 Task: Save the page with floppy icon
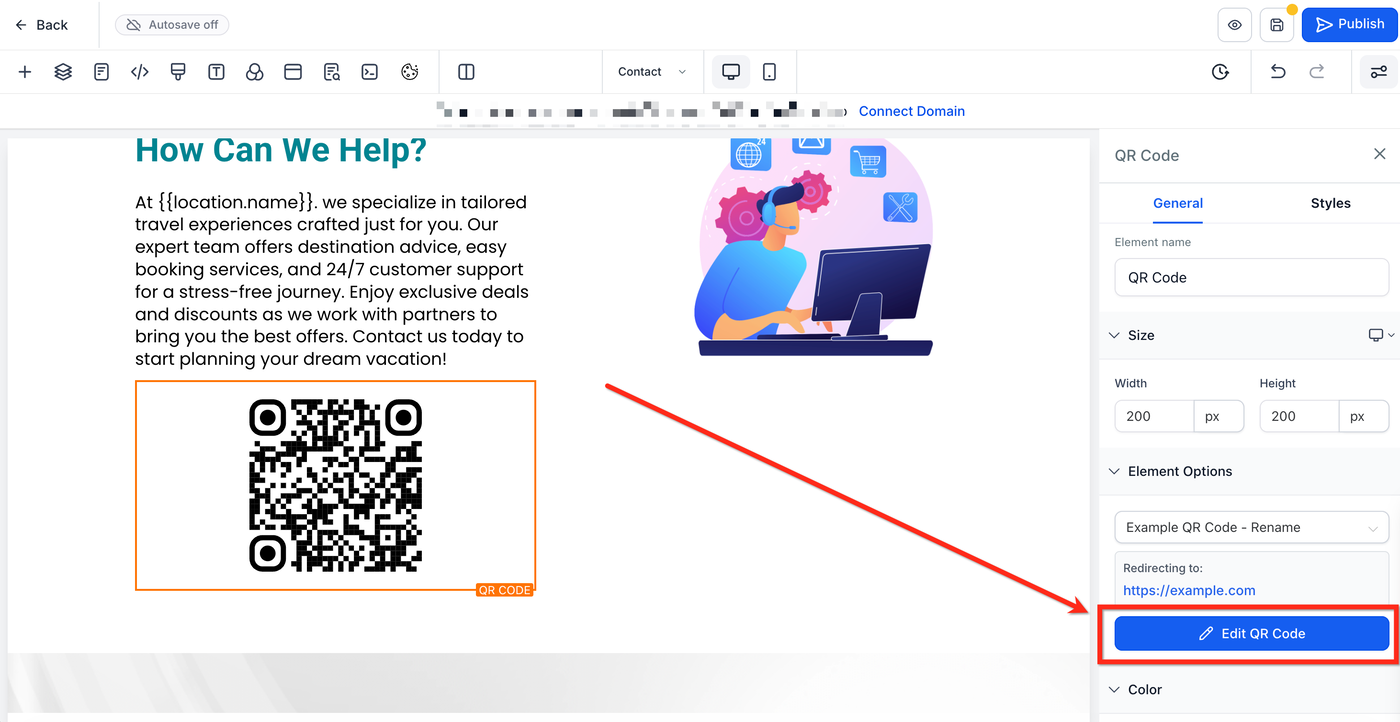pyautogui.click(x=1277, y=25)
